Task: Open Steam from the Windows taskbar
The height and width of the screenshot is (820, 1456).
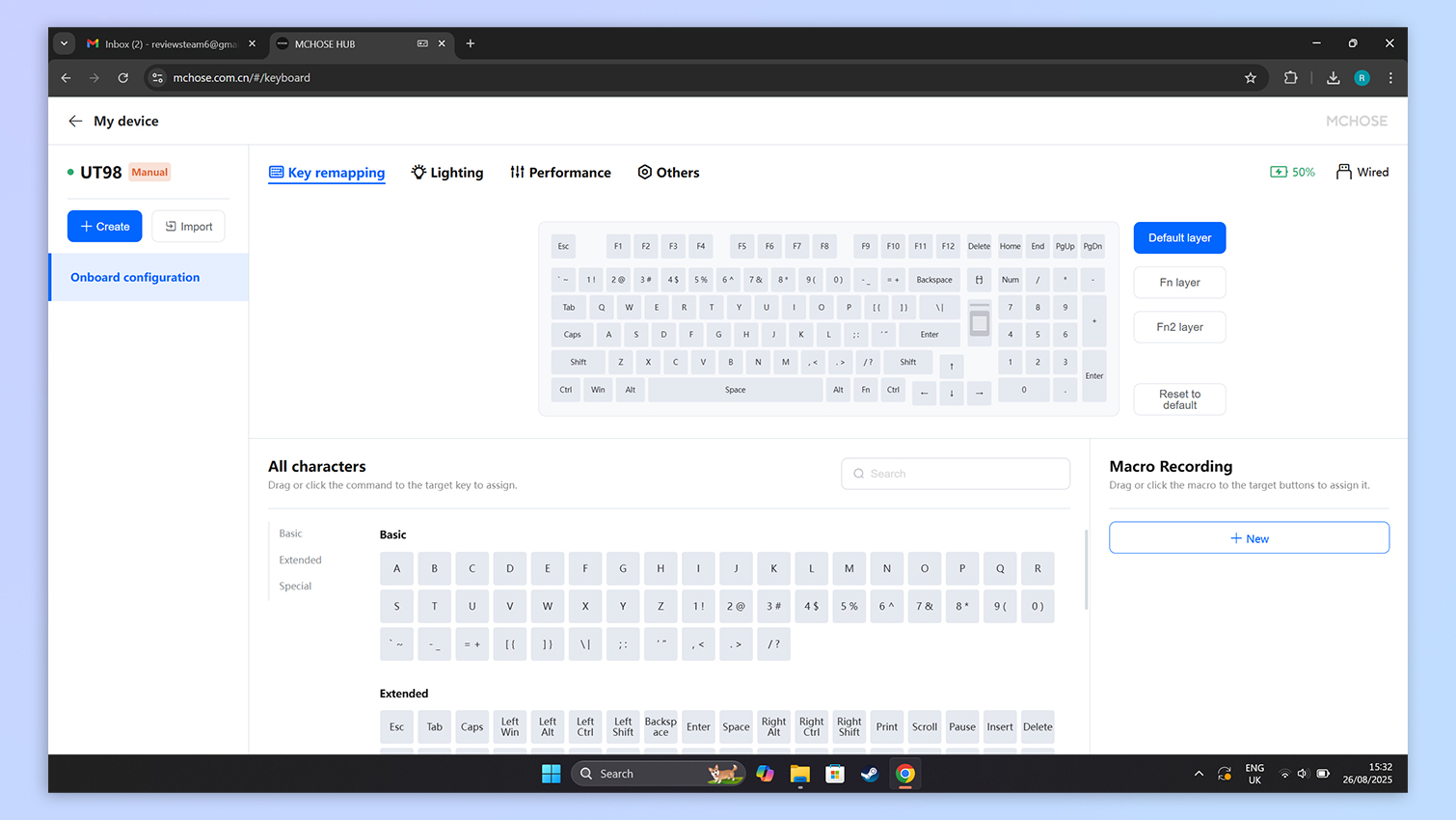Action: pyautogui.click(x=870, y=774)
